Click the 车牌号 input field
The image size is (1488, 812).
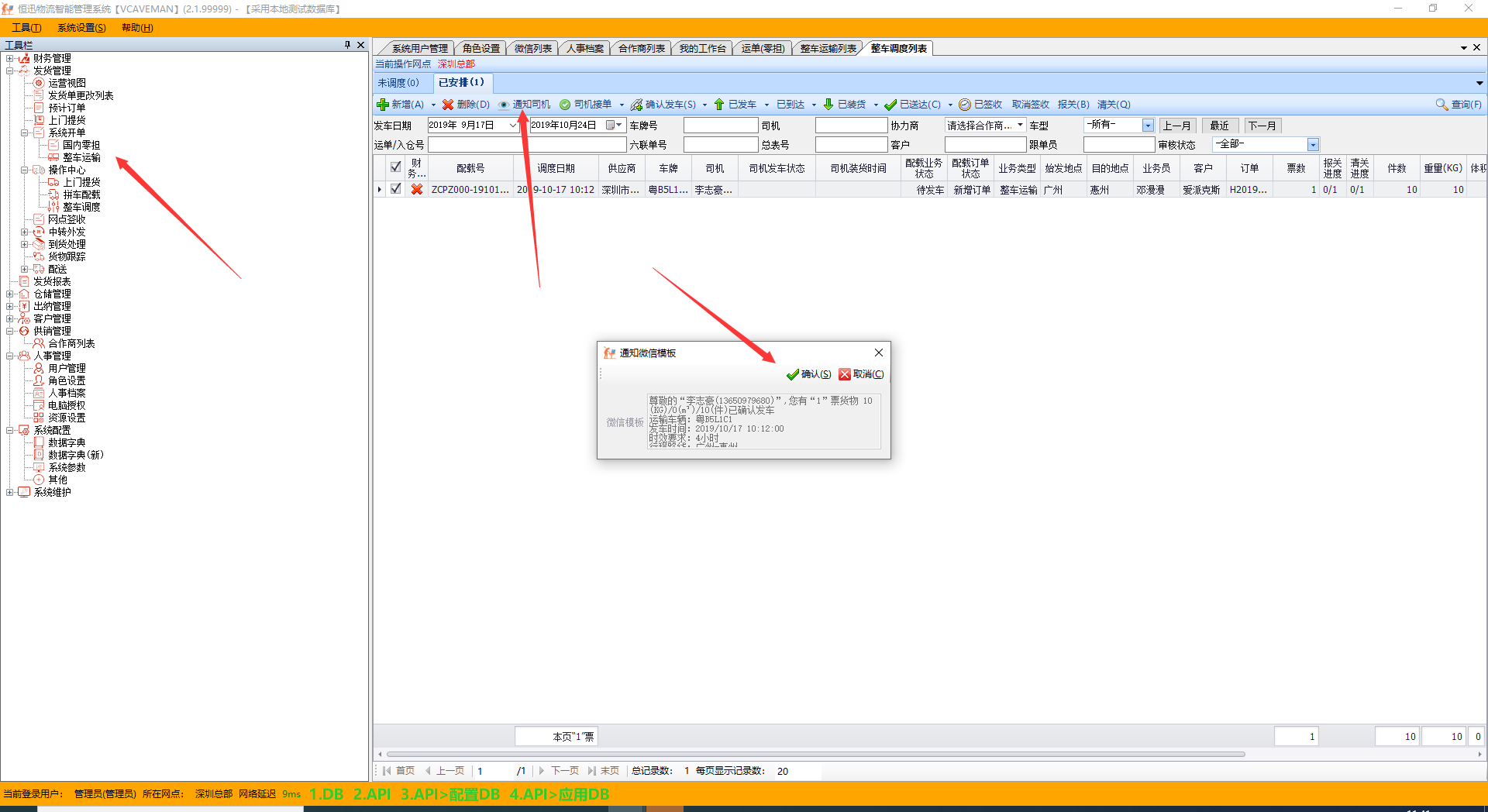[720, 126]
